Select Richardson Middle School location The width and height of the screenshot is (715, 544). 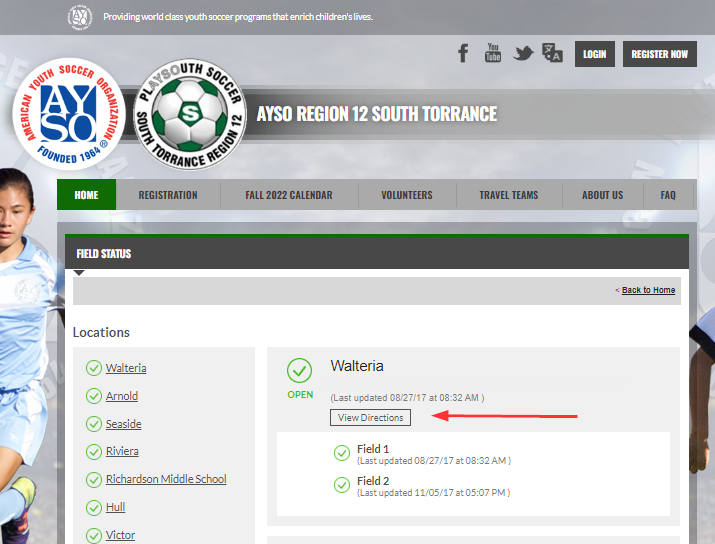pos(166,479)
